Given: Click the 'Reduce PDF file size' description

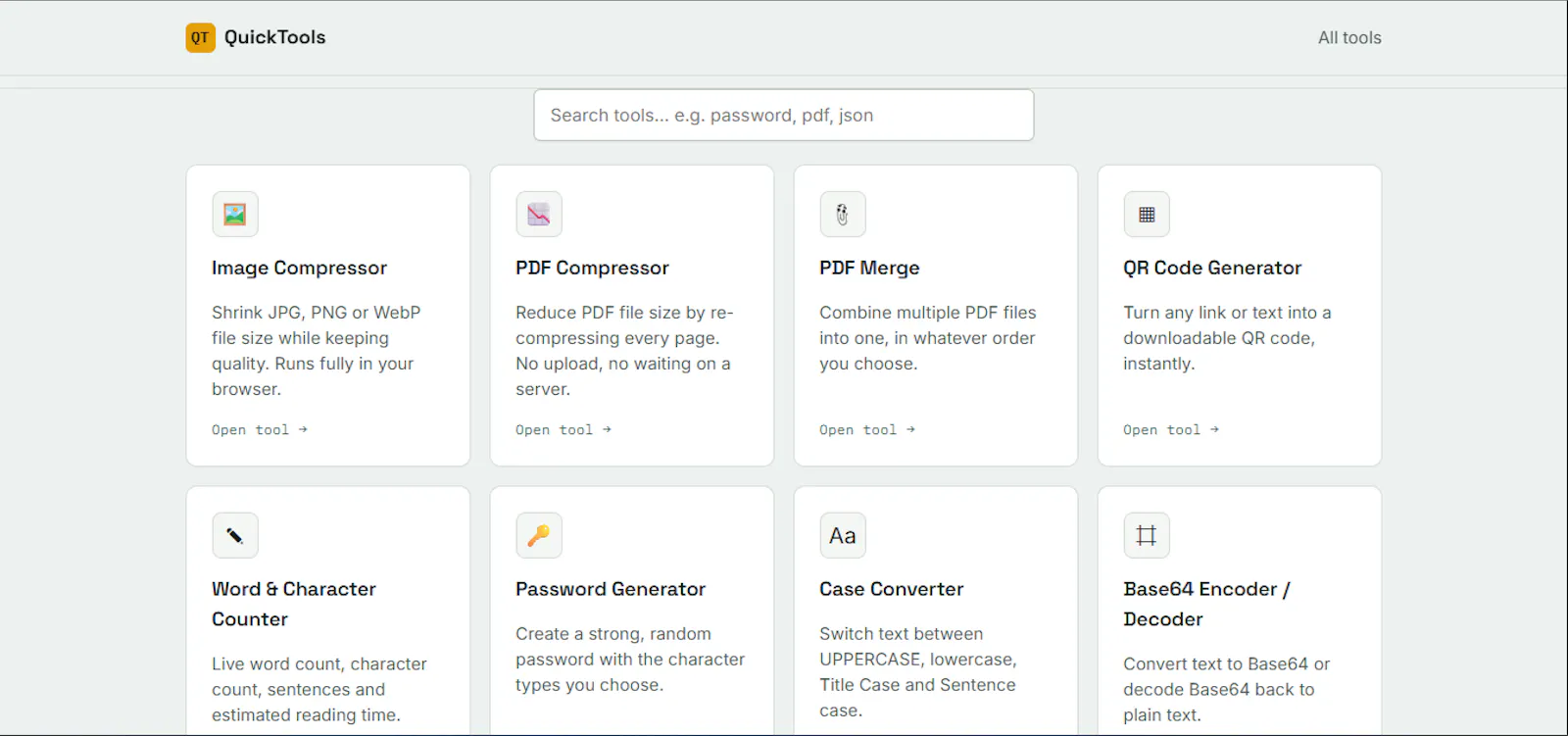Looking at the screenshot, I should click(x=624, y=351).
